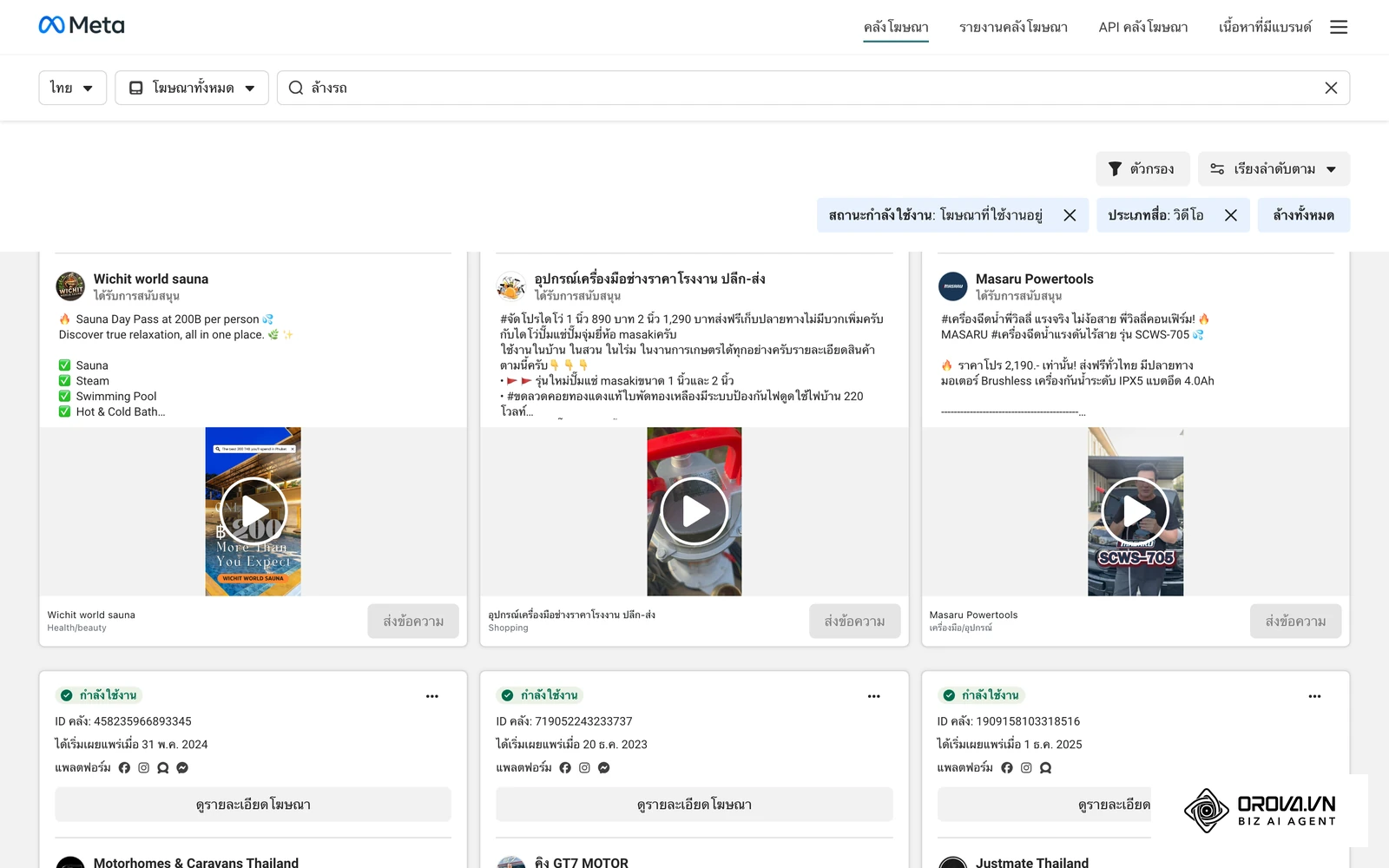
Task: Click the search text field
Action: tap(813, 88)
